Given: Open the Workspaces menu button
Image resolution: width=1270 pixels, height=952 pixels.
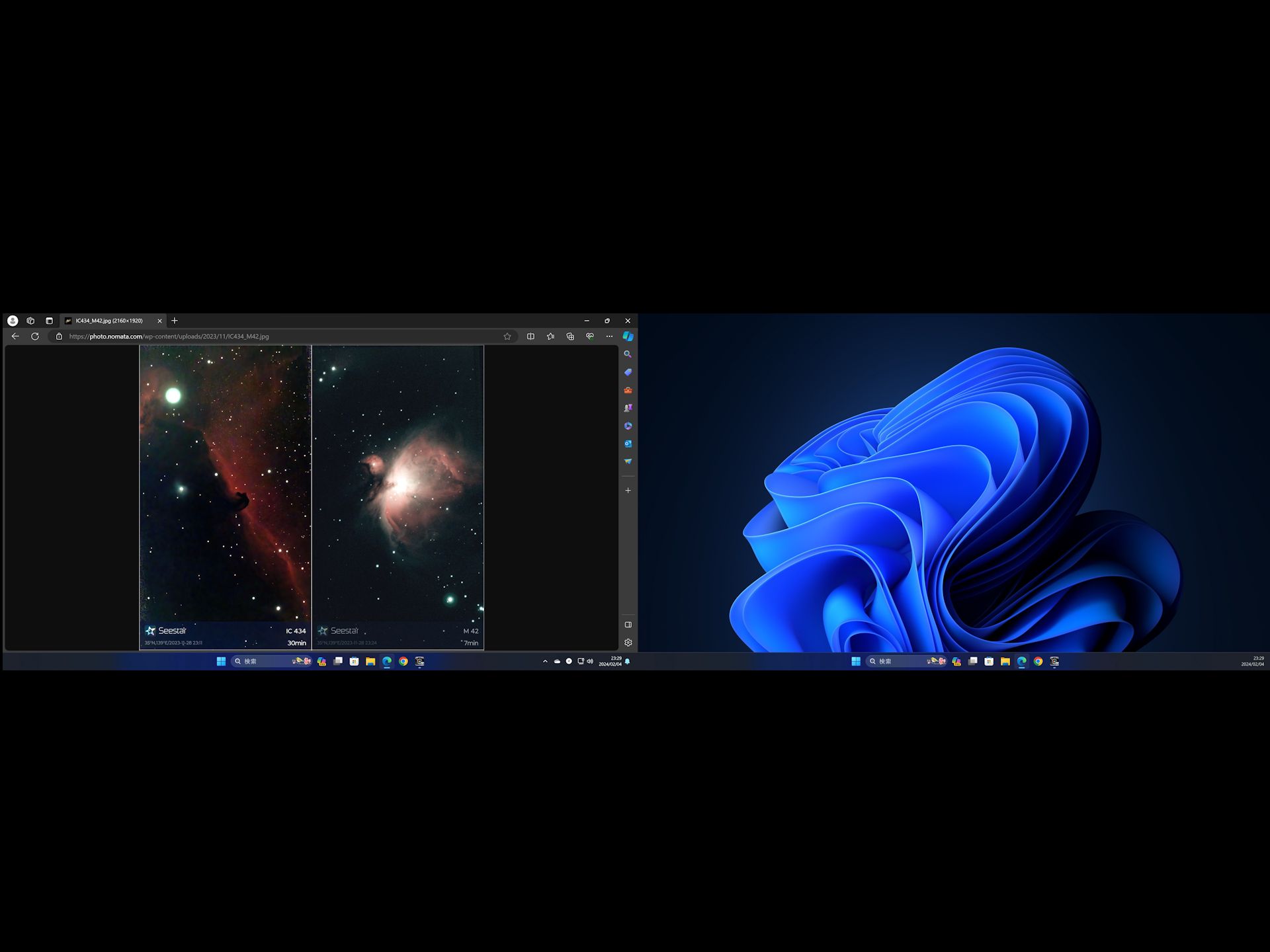Looking at the screenshot, I should click(30, 321).
